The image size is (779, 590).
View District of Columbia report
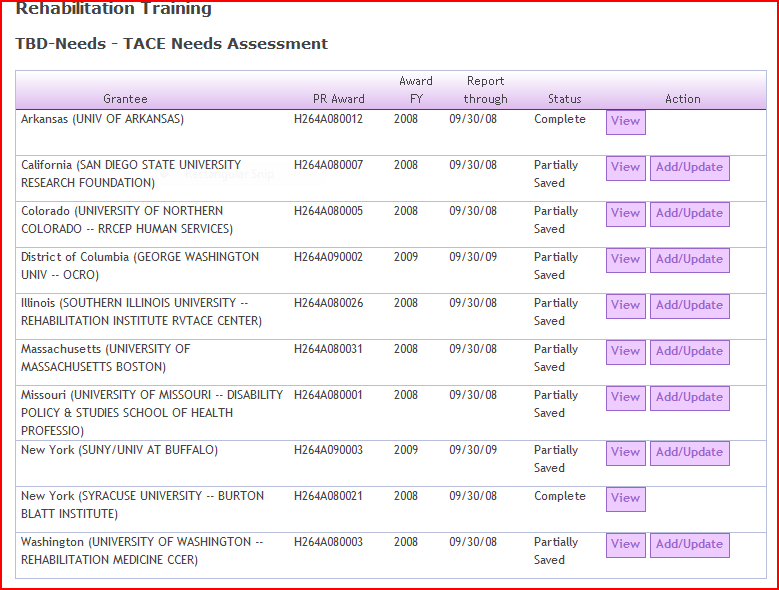coord(625,260)
